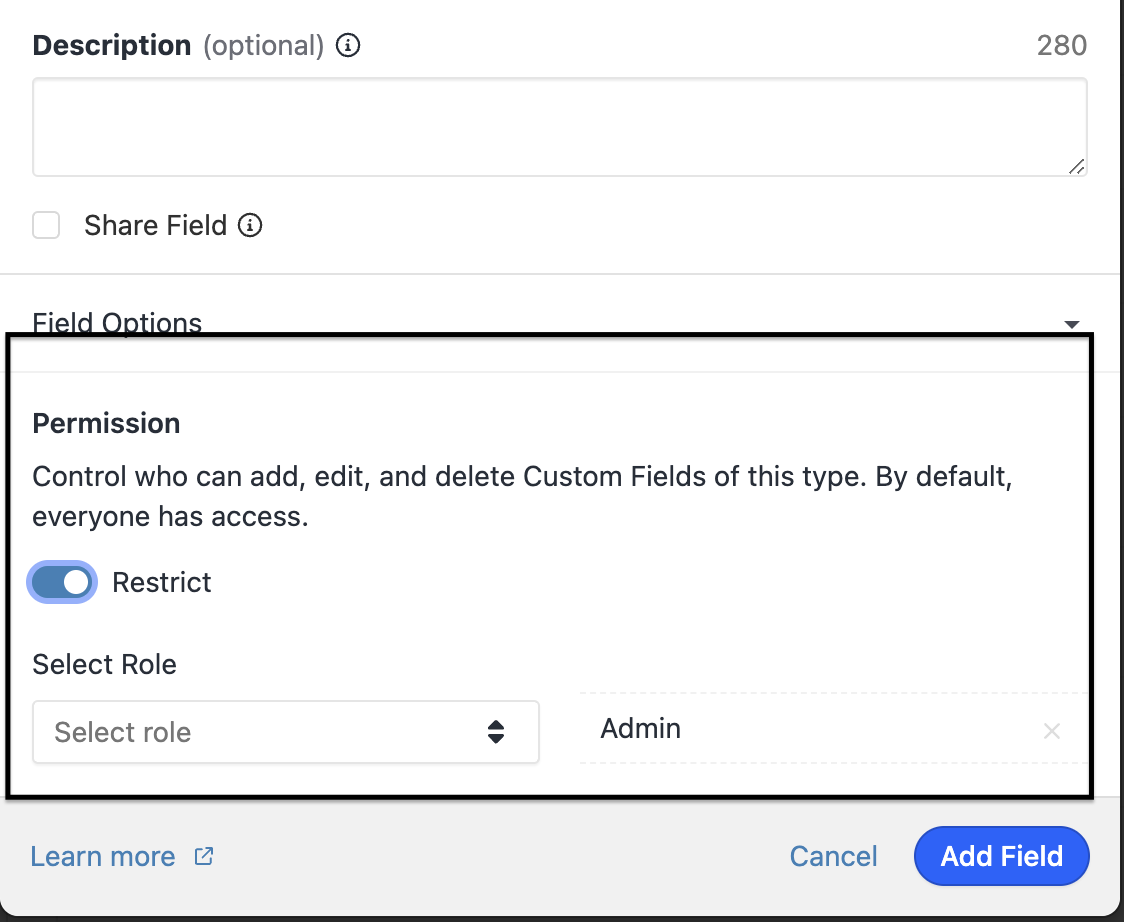
Task: Focus the Description text area
Action: tap(559, 128)
